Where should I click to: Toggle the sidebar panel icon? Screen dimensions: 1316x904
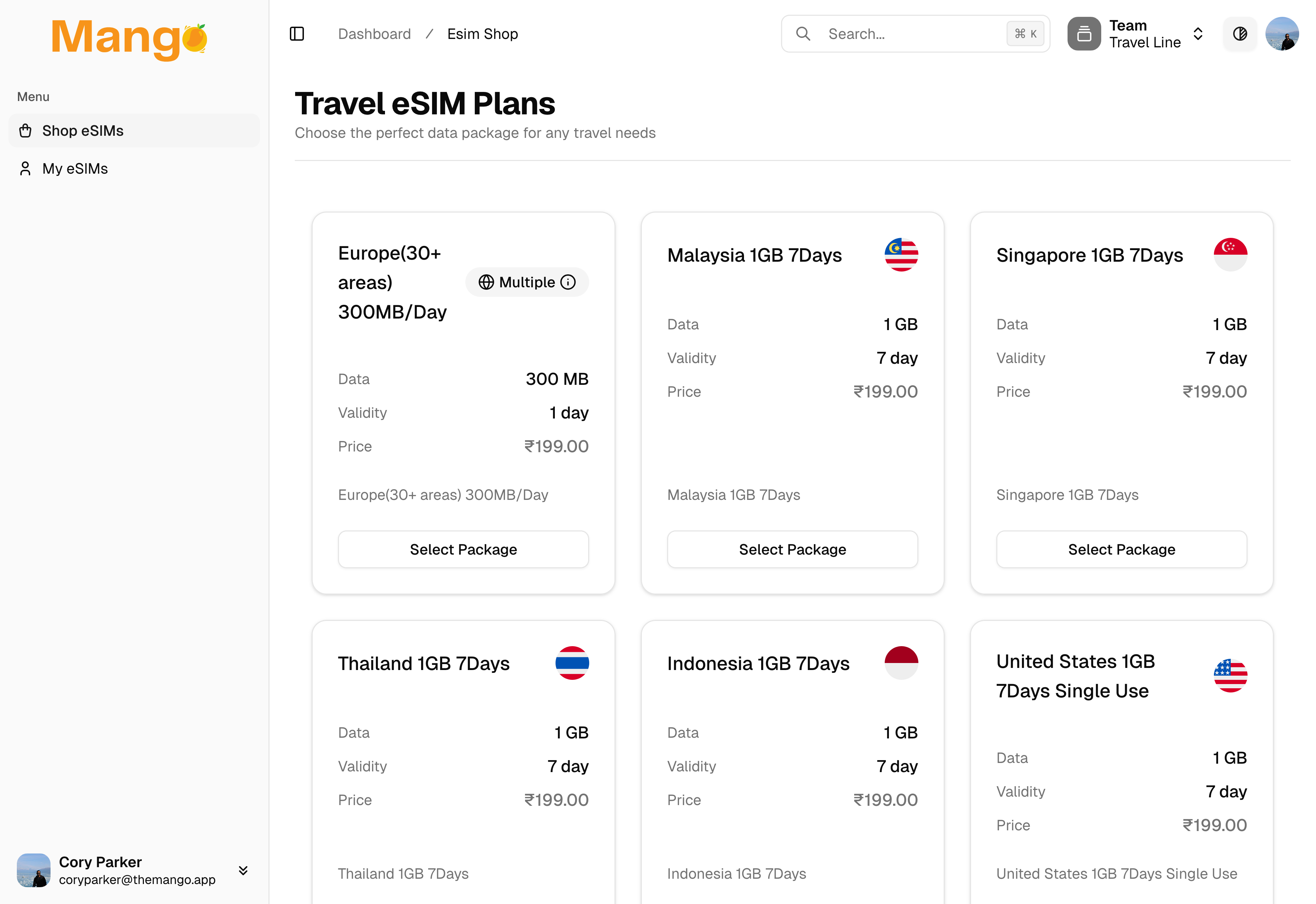[297, 34]
